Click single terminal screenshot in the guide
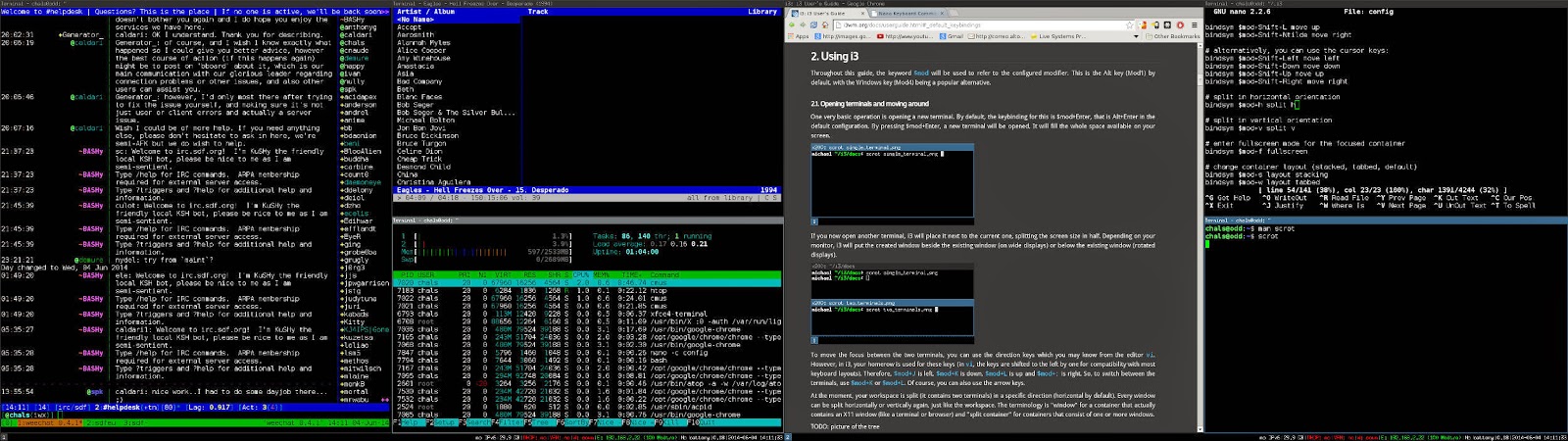This screenshot has height=441, width=1568. [x=892, y=184]
